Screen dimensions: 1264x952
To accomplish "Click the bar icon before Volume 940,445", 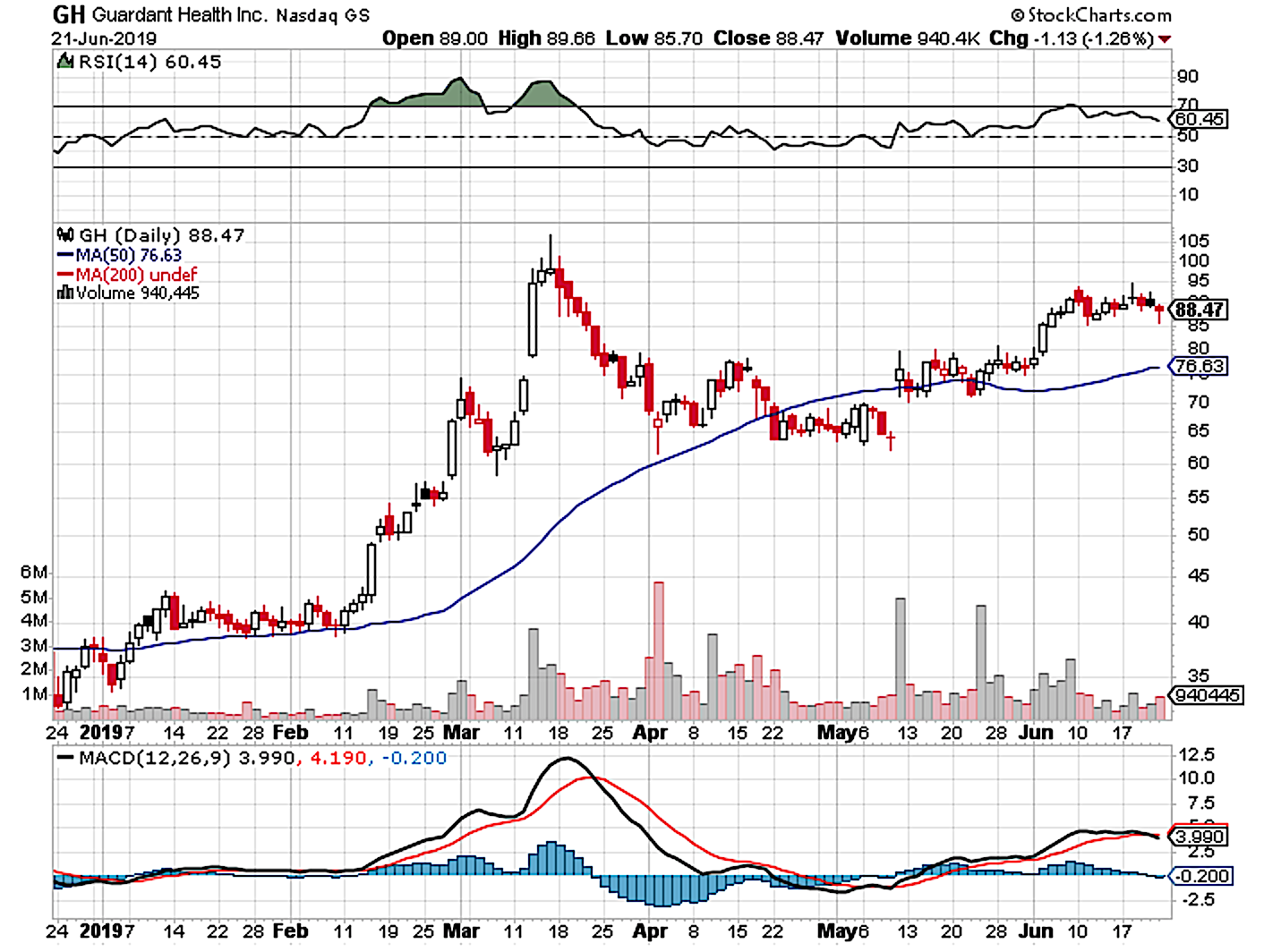I will tap(65, 293).
